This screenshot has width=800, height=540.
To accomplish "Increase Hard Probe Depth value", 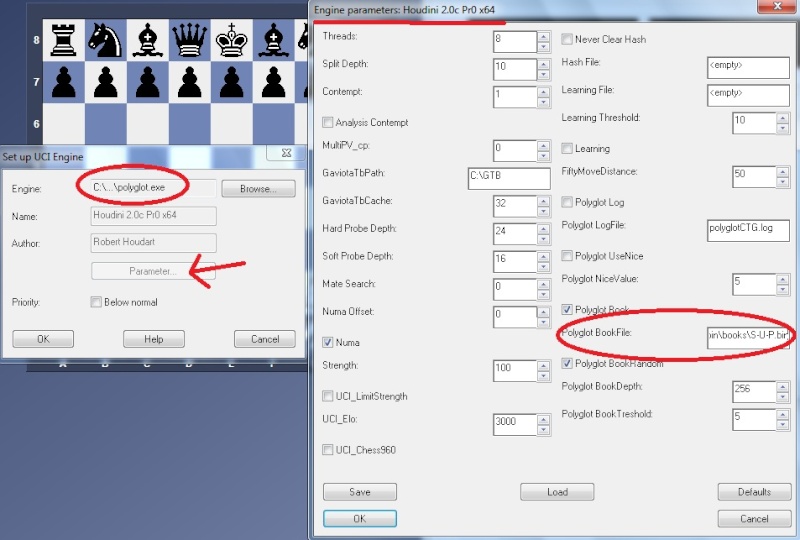I will pyautogui.click(x=544, y=228).
